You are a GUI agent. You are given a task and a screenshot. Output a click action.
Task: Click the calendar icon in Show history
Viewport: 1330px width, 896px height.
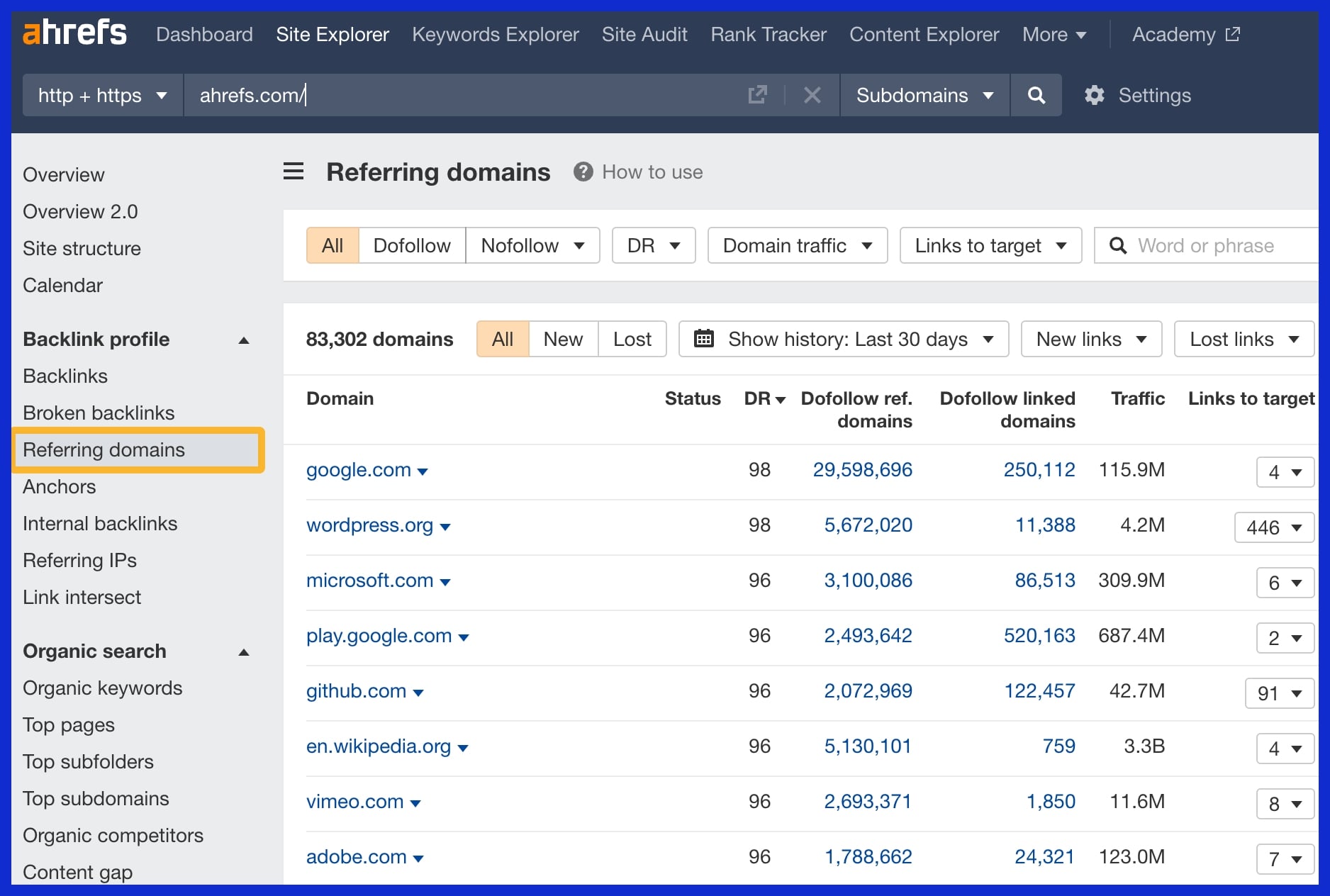(703, 338)
